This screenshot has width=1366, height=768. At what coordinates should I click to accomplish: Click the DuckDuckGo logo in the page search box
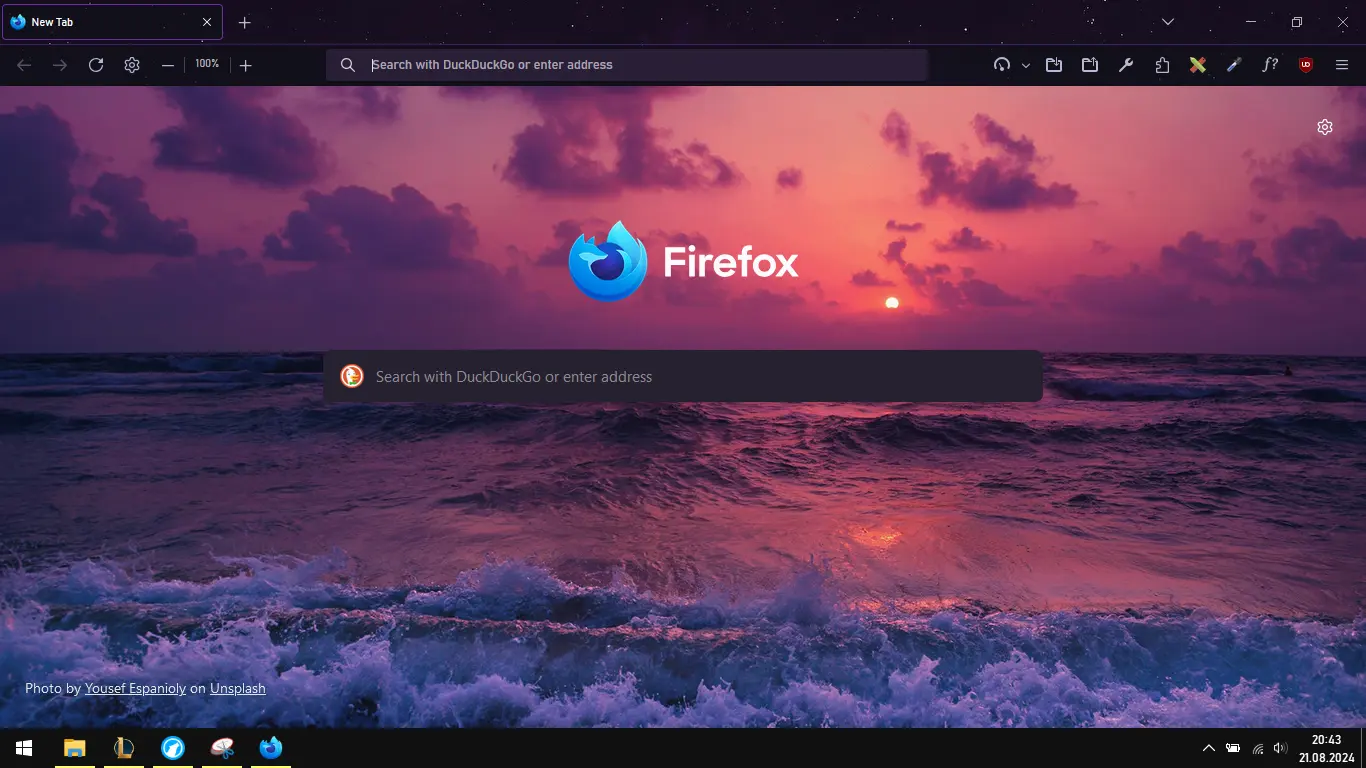pos(352,376)
